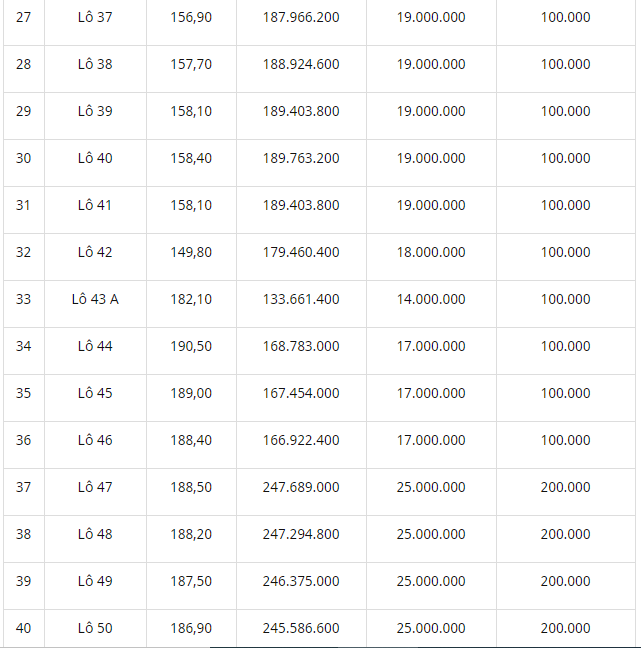Click the area value 157,70
Image resolution: width=641 pixels, height=648 pixels.
click(191, 64)
